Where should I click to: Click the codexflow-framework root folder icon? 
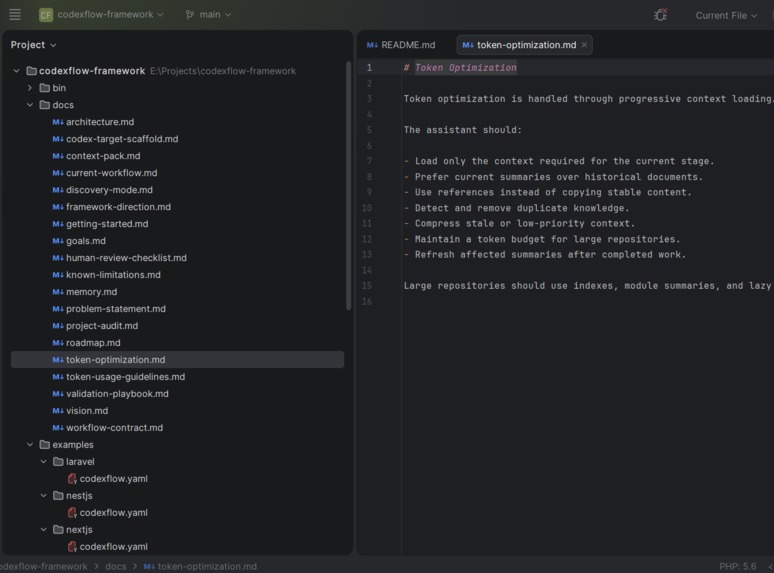pos(31,71)
